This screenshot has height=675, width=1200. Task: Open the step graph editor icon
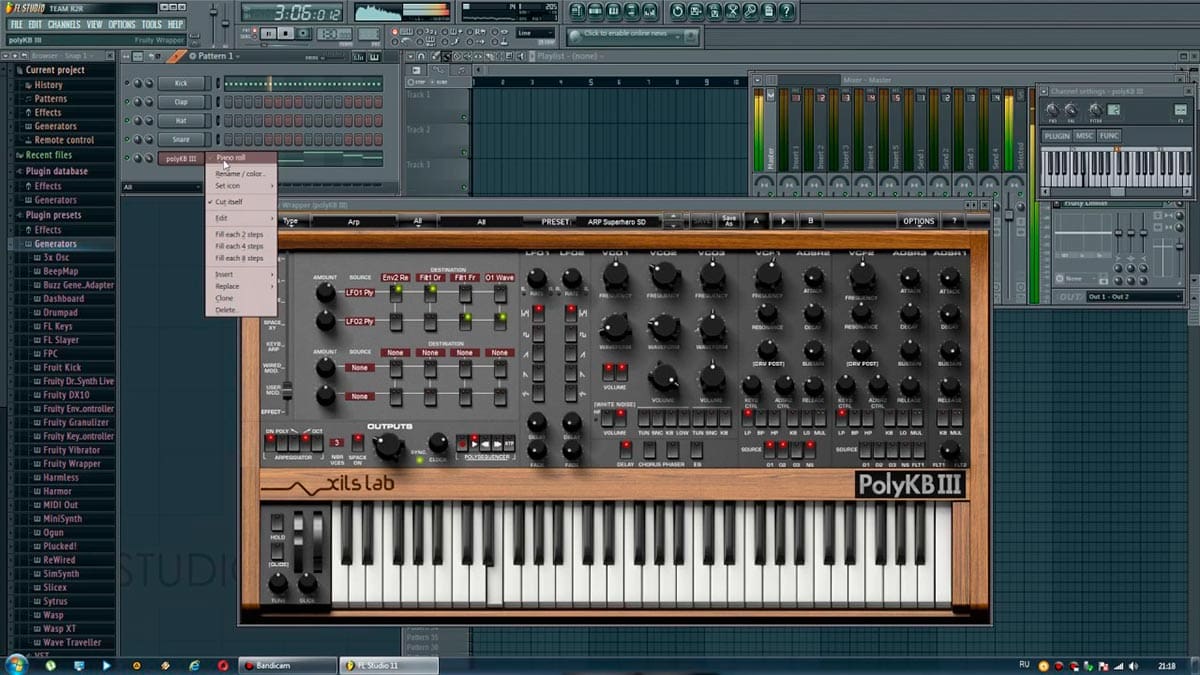(x=357, y=57)
